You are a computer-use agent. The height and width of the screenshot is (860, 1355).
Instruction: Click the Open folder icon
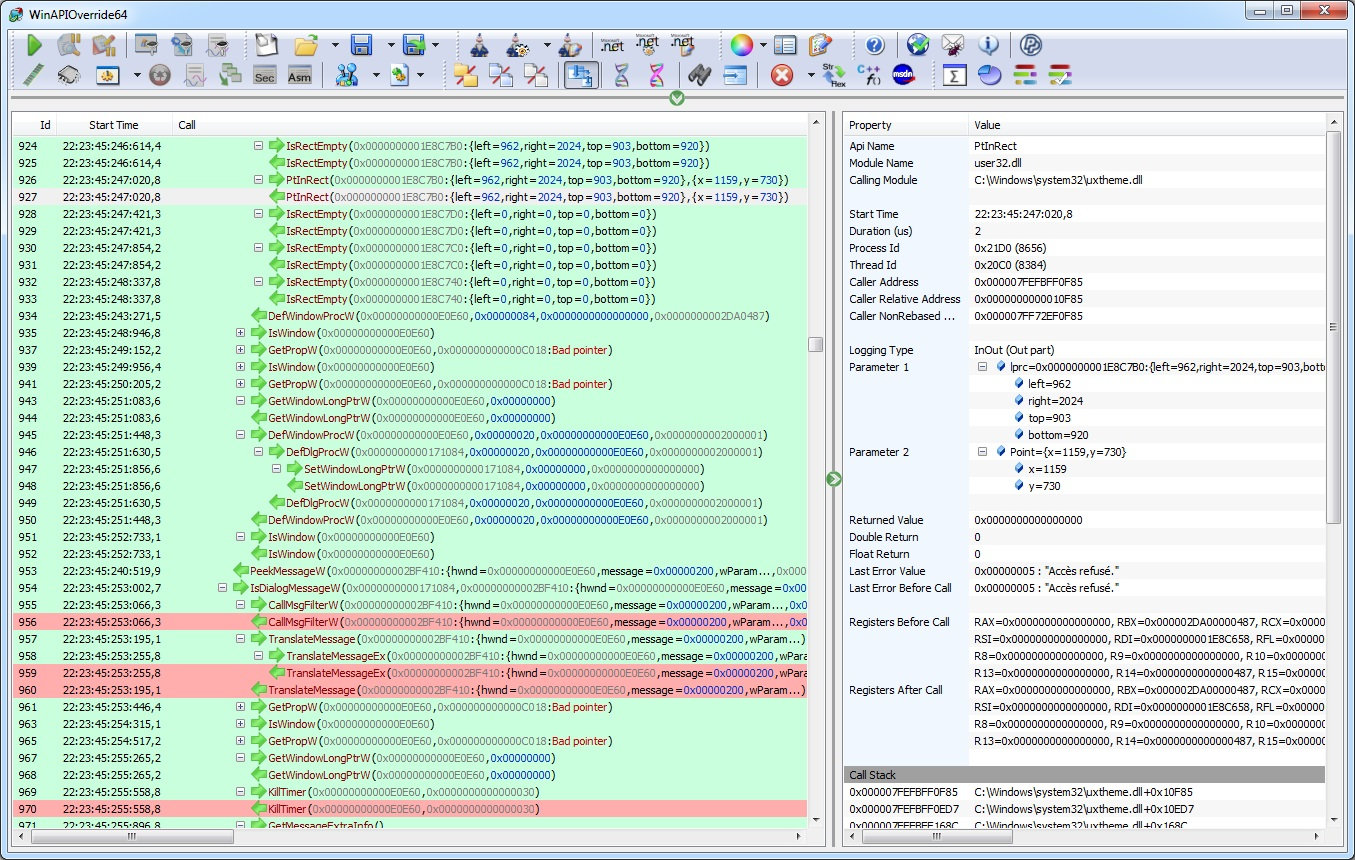pos(306,45)
